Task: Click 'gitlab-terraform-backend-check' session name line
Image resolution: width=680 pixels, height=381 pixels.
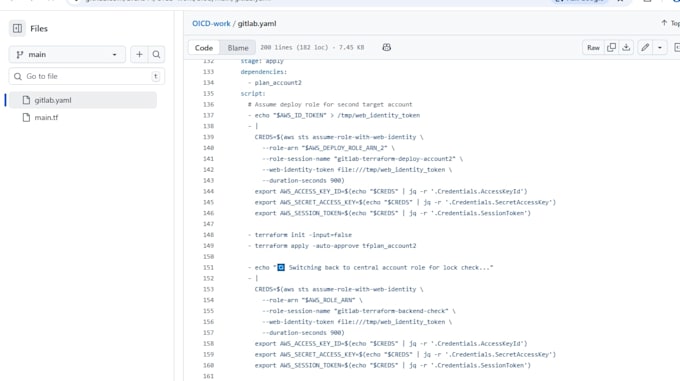Action: point(359,311)
